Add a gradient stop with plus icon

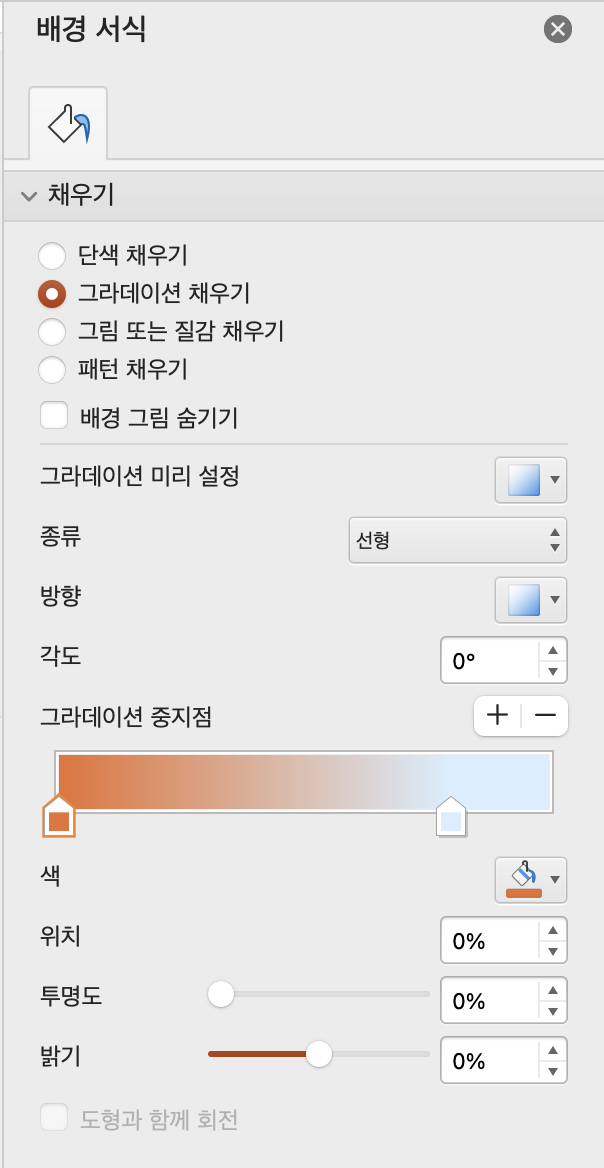click(x=497, y=716)
